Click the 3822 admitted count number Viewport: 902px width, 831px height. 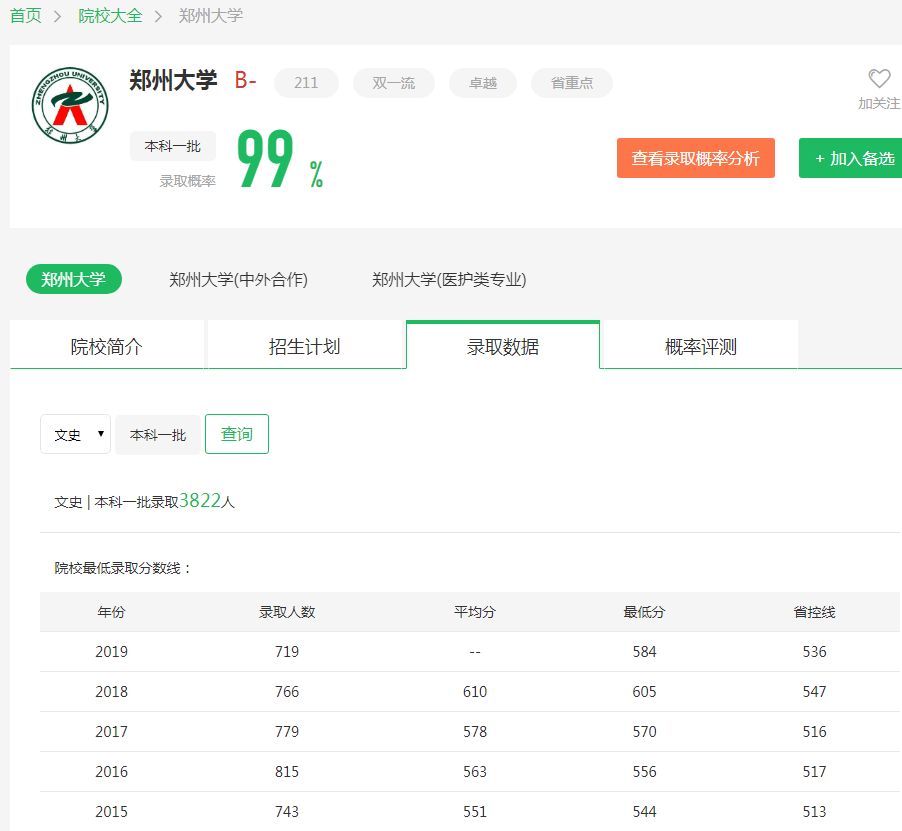200,501
